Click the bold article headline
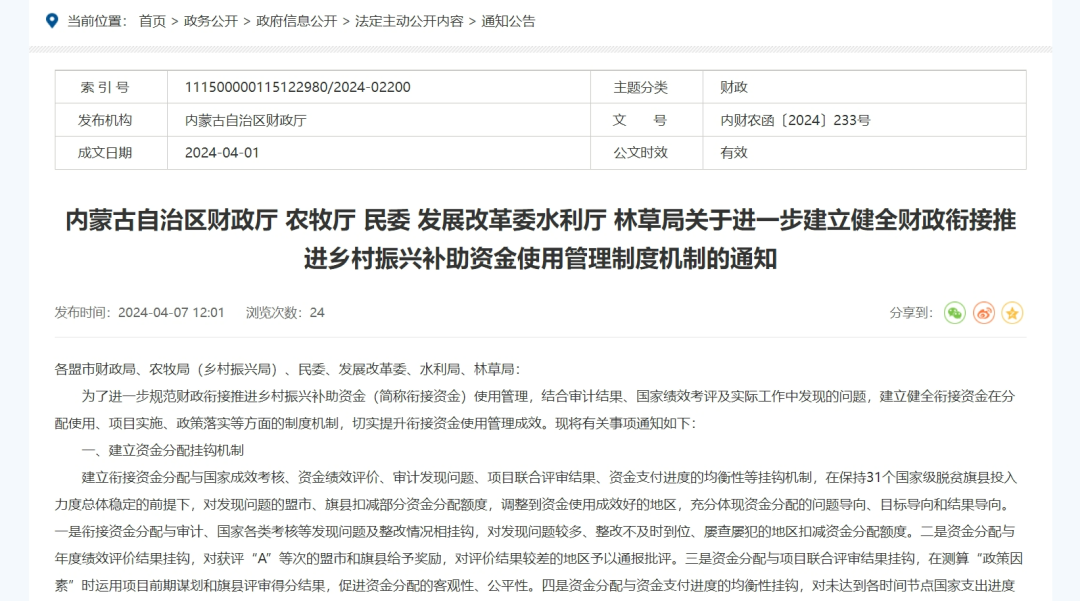 click(x=540, y=239)
